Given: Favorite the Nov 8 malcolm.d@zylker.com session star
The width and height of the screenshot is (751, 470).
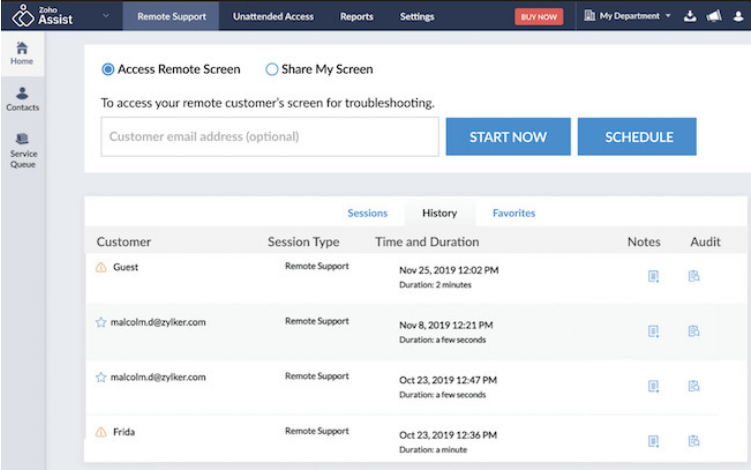Looking at the screenshot, I should point(100,322).
